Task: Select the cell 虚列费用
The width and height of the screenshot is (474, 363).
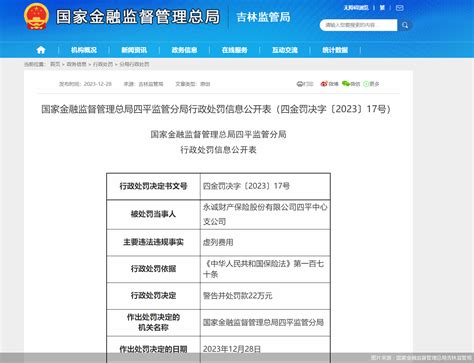Action: [x=265, y=242]
